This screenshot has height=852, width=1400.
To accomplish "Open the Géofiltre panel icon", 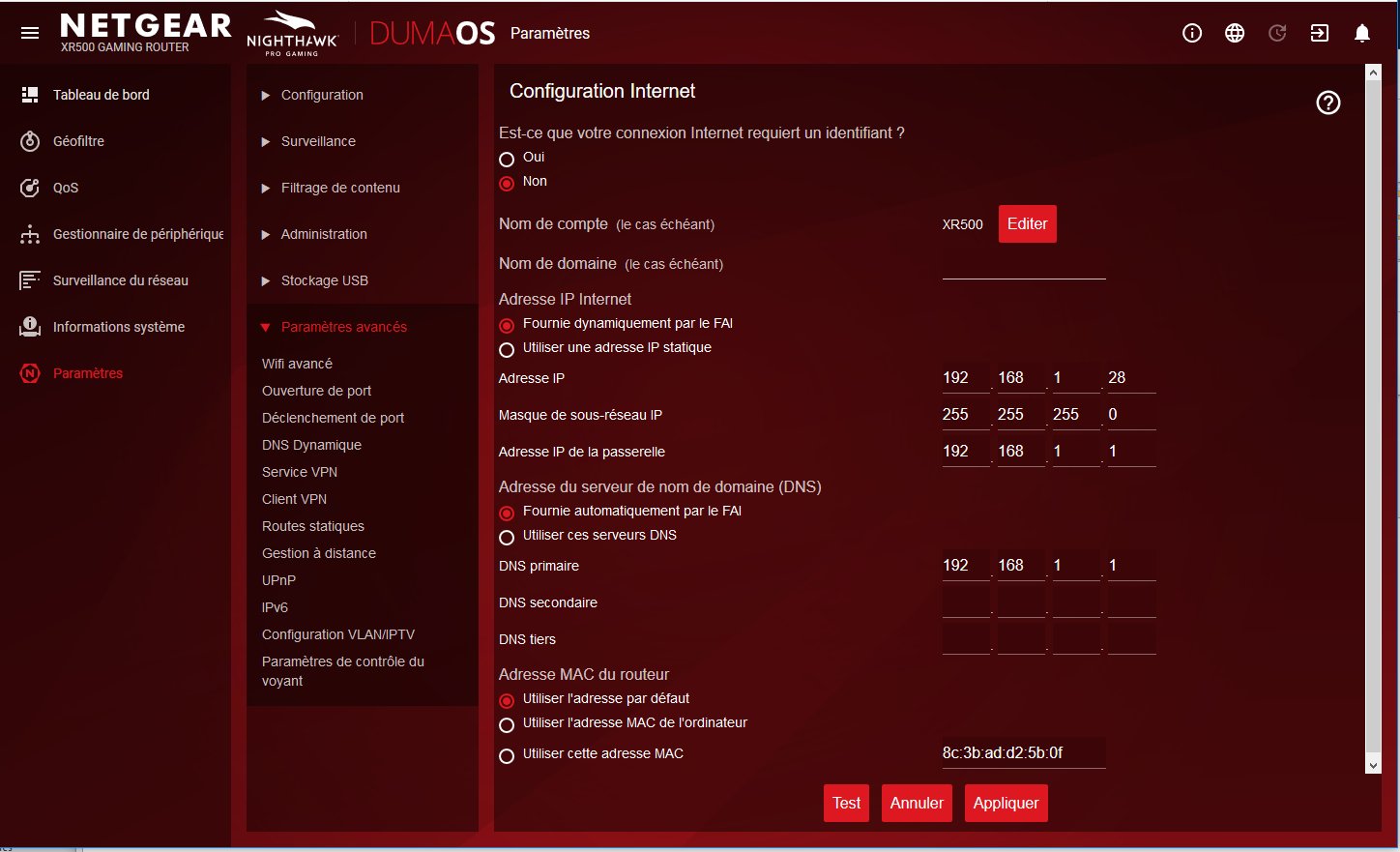I will point(29,141).
